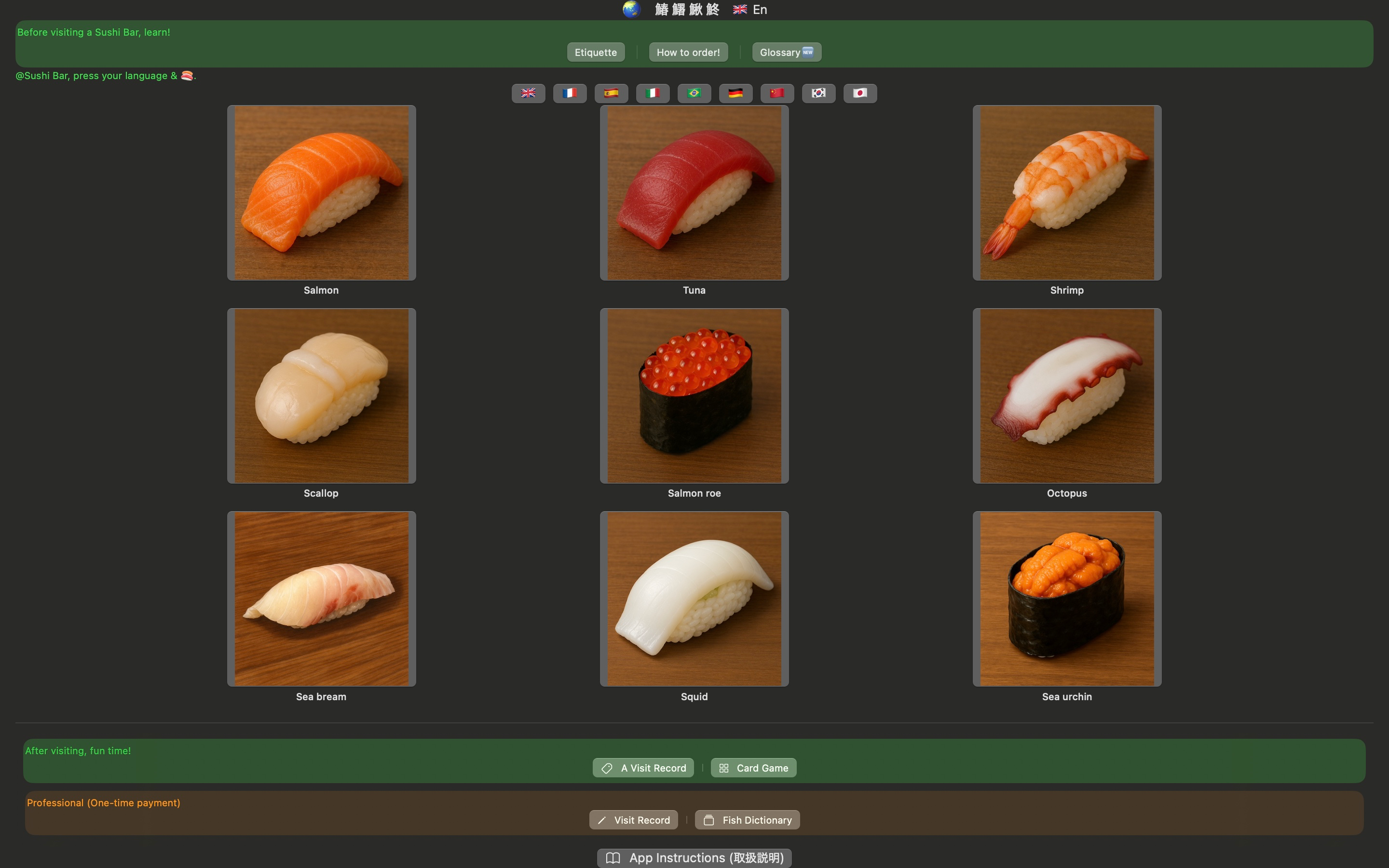Choose the Tuna sushi picture
Viewport: 1389px width, 868px height.
[694, 193]
